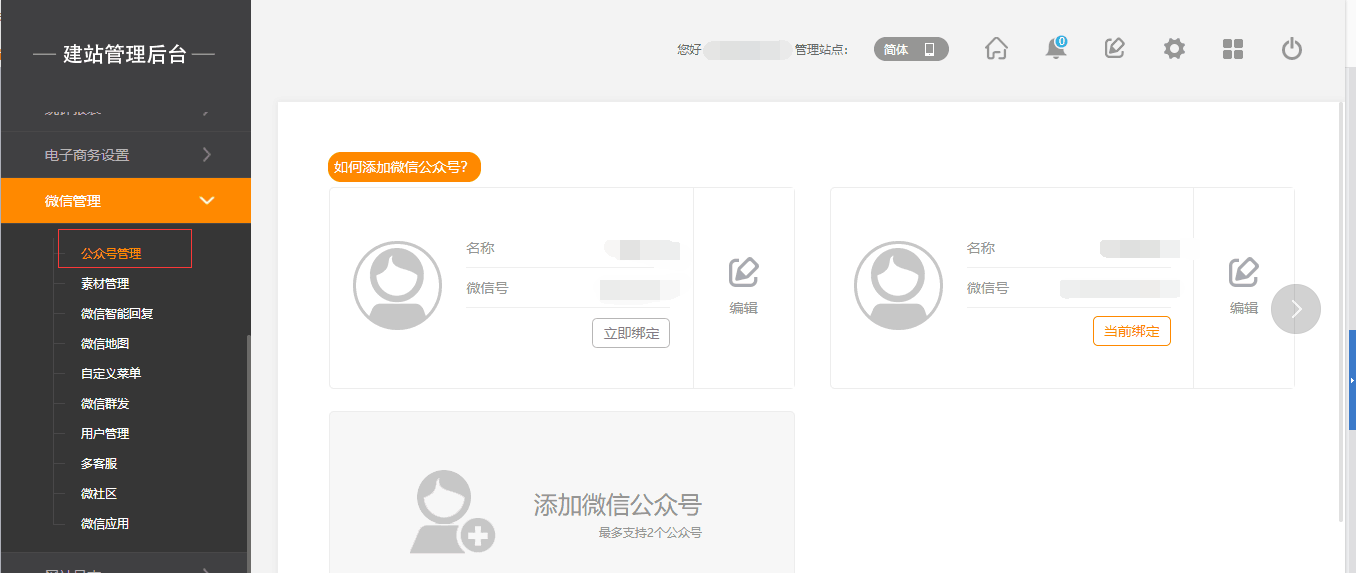Click the 当前绑定 button

pyautogui.click(x=1131, y=331)
